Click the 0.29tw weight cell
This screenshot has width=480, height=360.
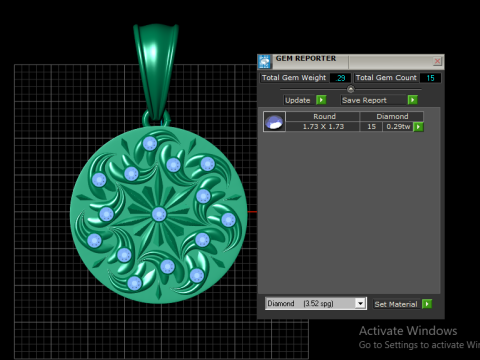coord(398,127)
